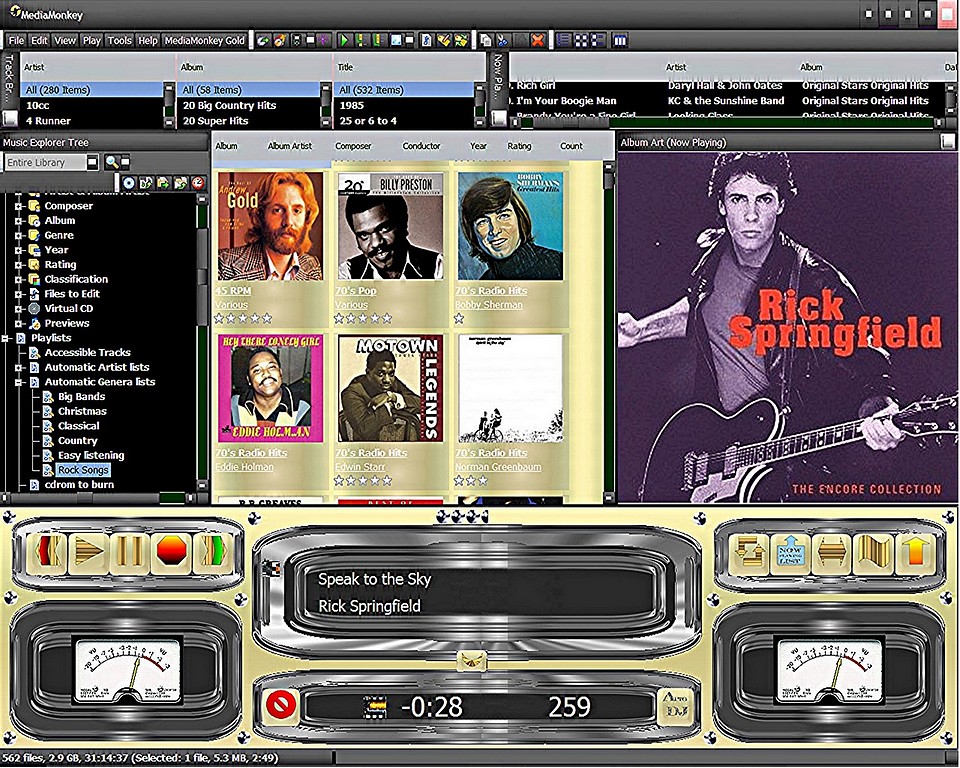The image size is (960, 768).
Task: Click the music notes sync icon above tree
Action: pyautogui.click(x=146, y=183)
